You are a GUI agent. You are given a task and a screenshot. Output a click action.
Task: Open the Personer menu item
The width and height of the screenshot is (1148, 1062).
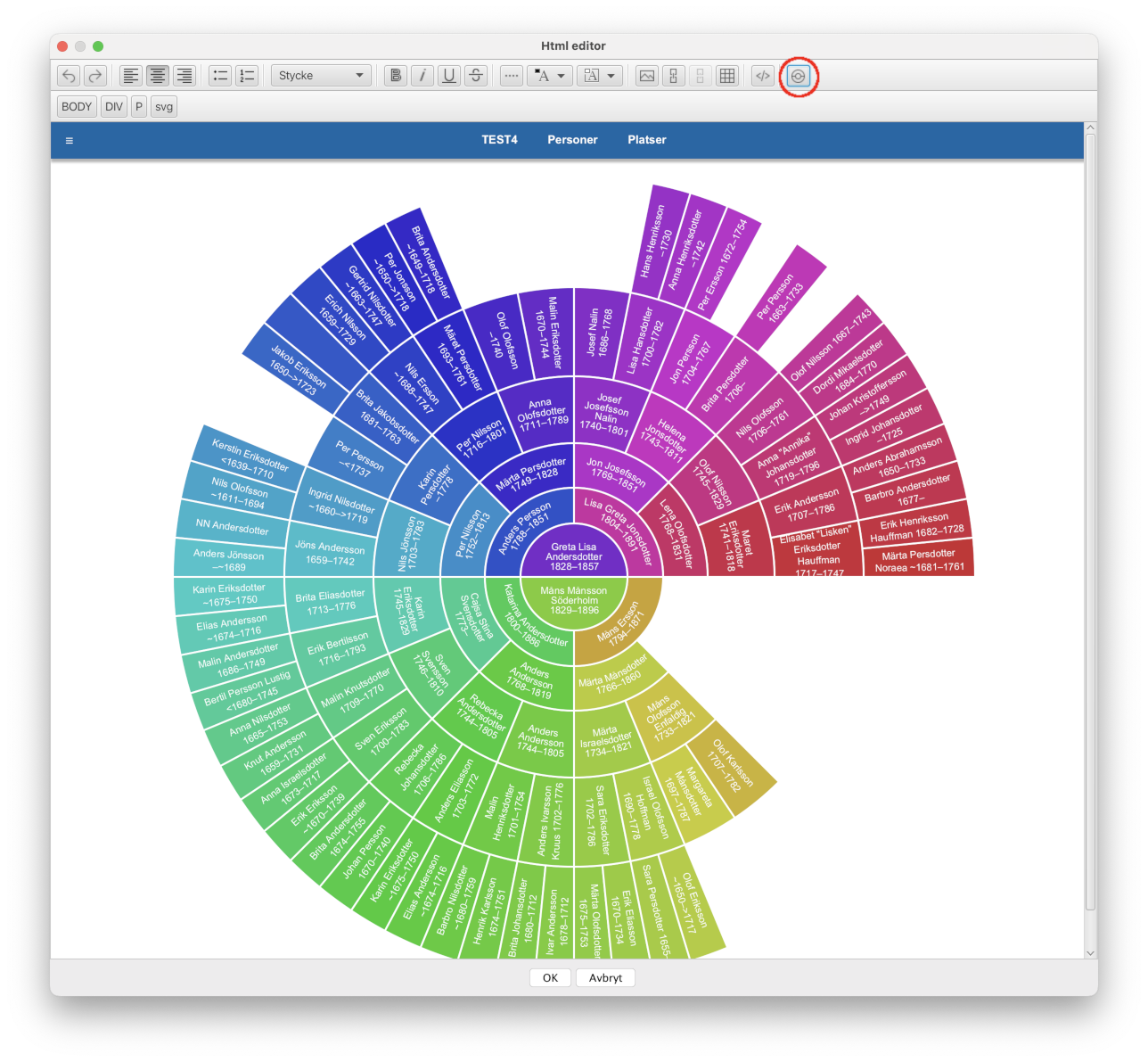572,140
